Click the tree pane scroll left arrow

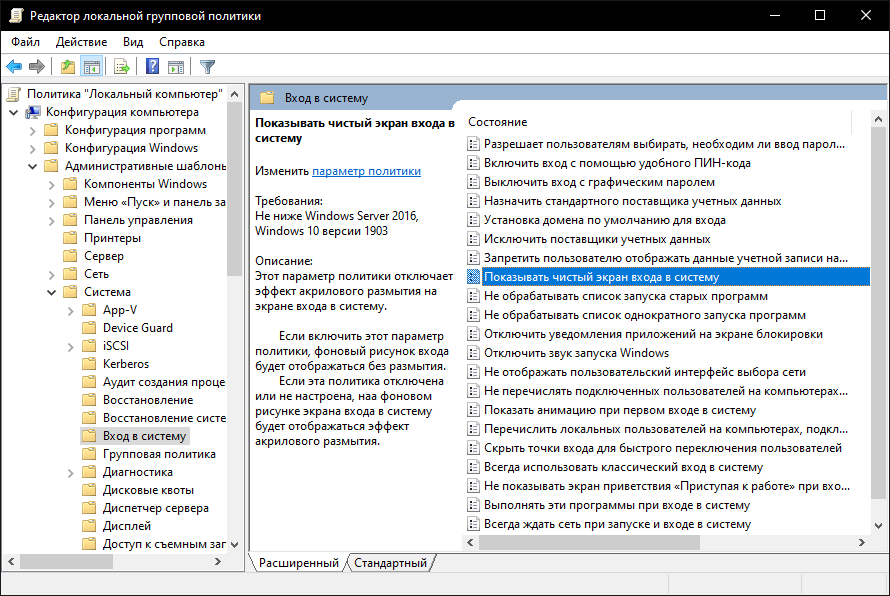11,561
